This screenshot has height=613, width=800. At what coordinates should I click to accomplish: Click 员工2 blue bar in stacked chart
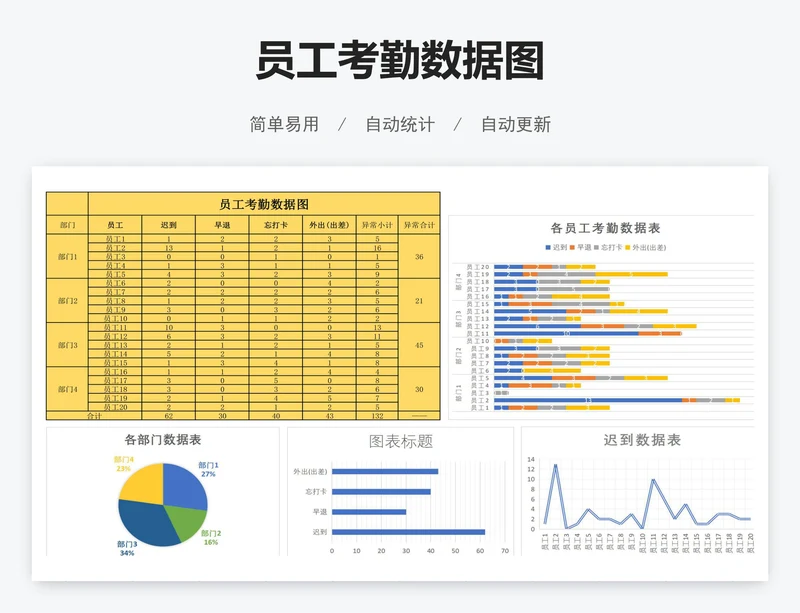tap(588, 400)
